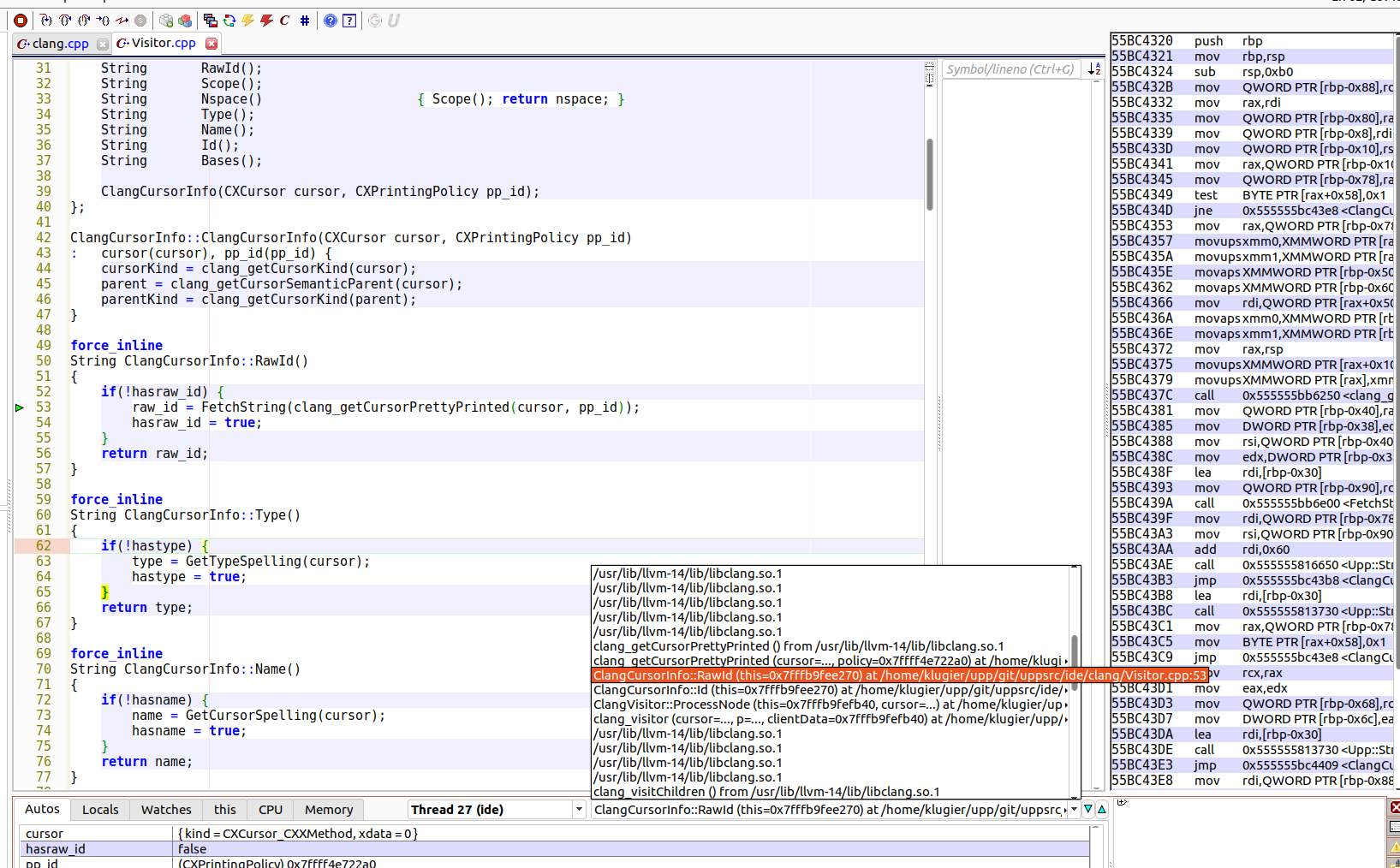Expand the call stack frame dropdown arrow

tap(1074, 810)
